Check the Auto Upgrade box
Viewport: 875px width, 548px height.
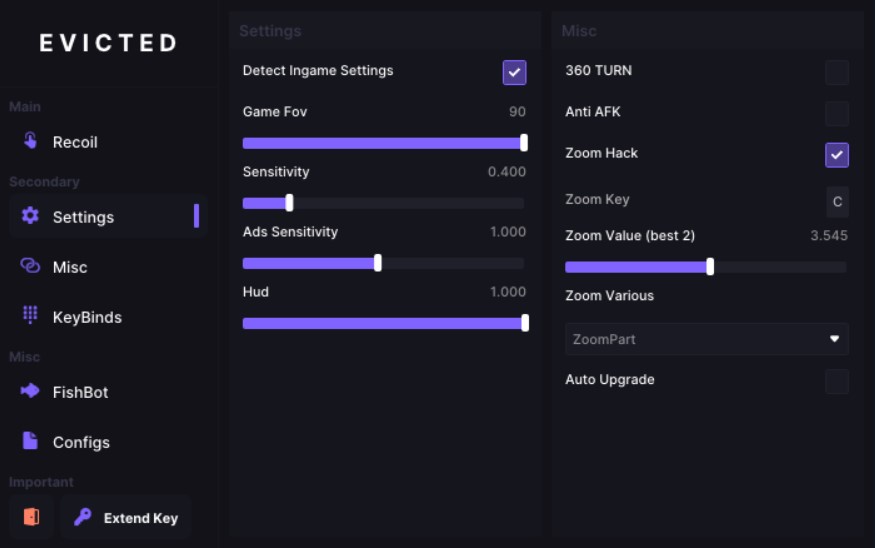837,381
